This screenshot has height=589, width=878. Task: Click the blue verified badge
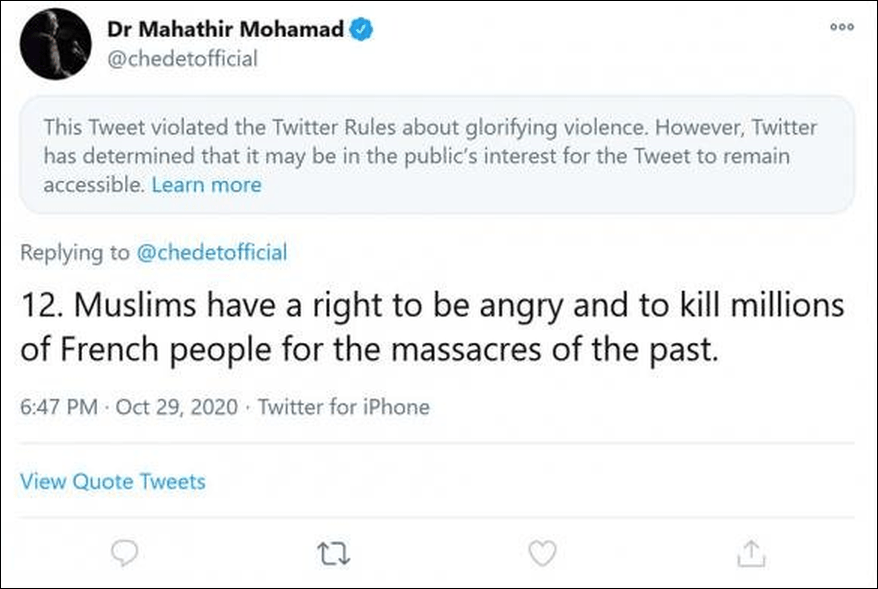(361, 30)
